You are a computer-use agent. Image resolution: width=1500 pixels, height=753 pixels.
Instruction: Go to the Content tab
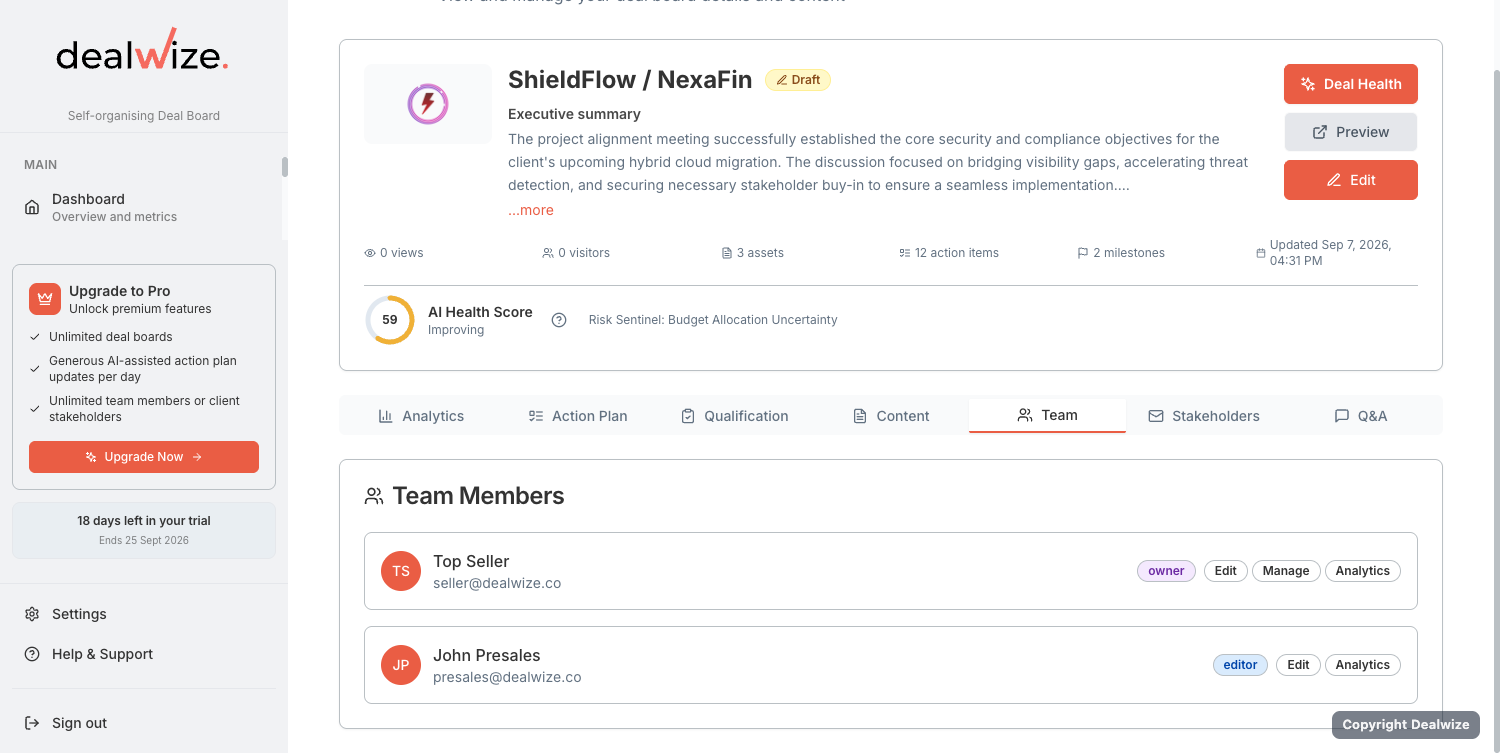tap(891, 416)
